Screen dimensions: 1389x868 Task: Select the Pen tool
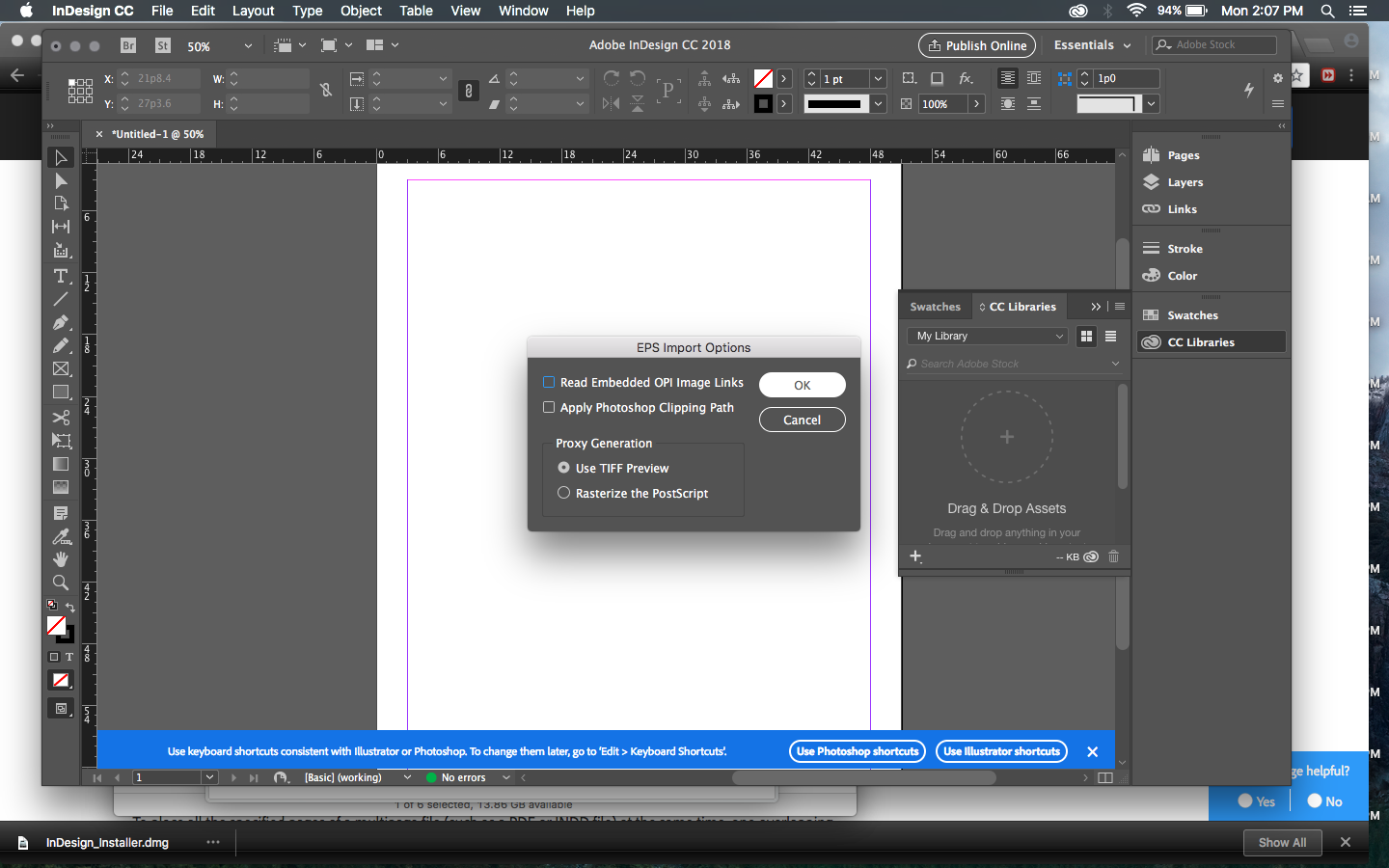(x=61, y=322)
